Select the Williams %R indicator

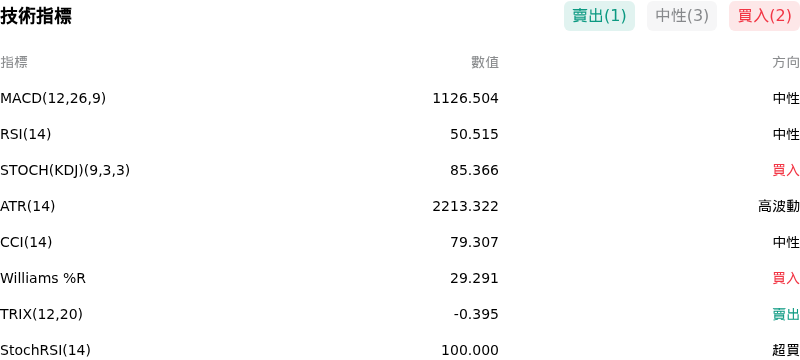tap(43, 278)
